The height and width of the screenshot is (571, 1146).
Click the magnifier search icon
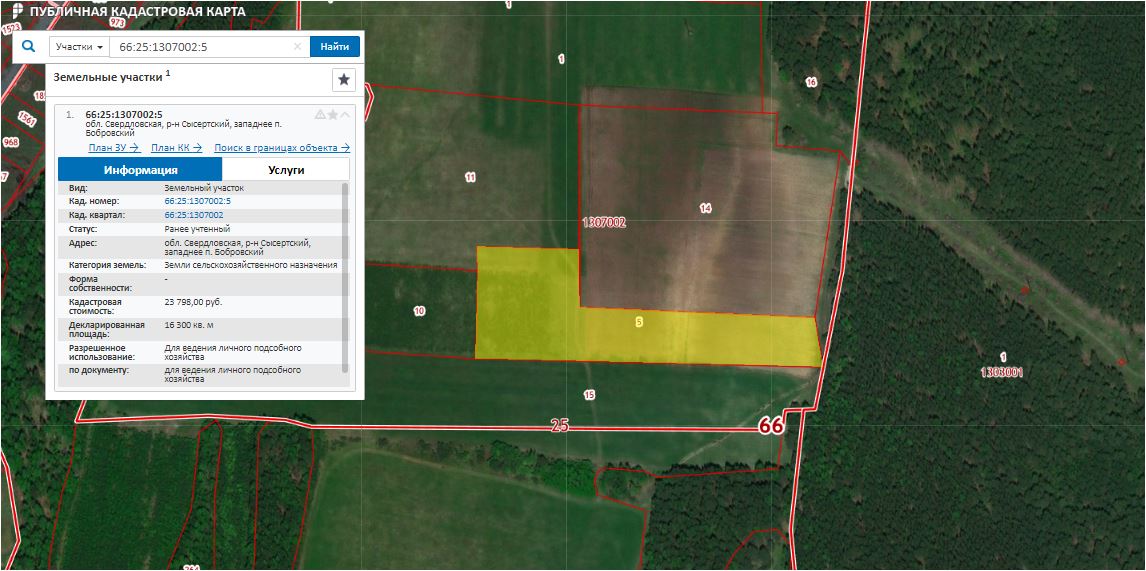coord(29,47)
